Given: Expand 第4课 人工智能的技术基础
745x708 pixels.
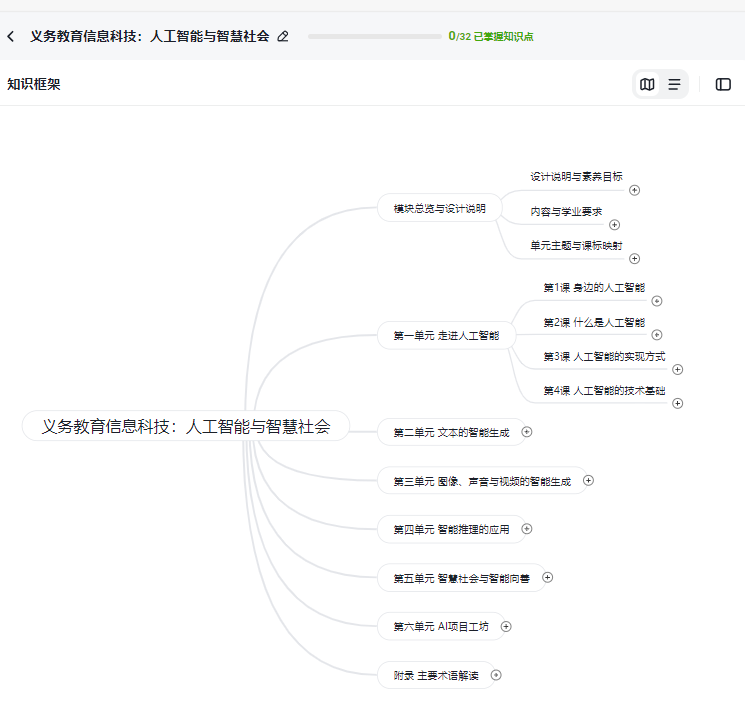Looking at the screenshot, I should click(678, 403).
